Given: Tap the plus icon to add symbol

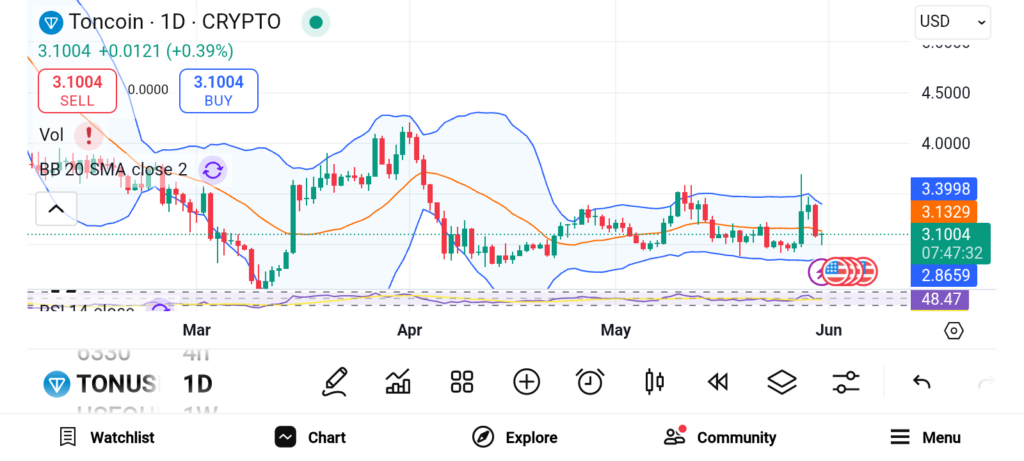Looking at the screenshot, I should (x=526, y=381).
